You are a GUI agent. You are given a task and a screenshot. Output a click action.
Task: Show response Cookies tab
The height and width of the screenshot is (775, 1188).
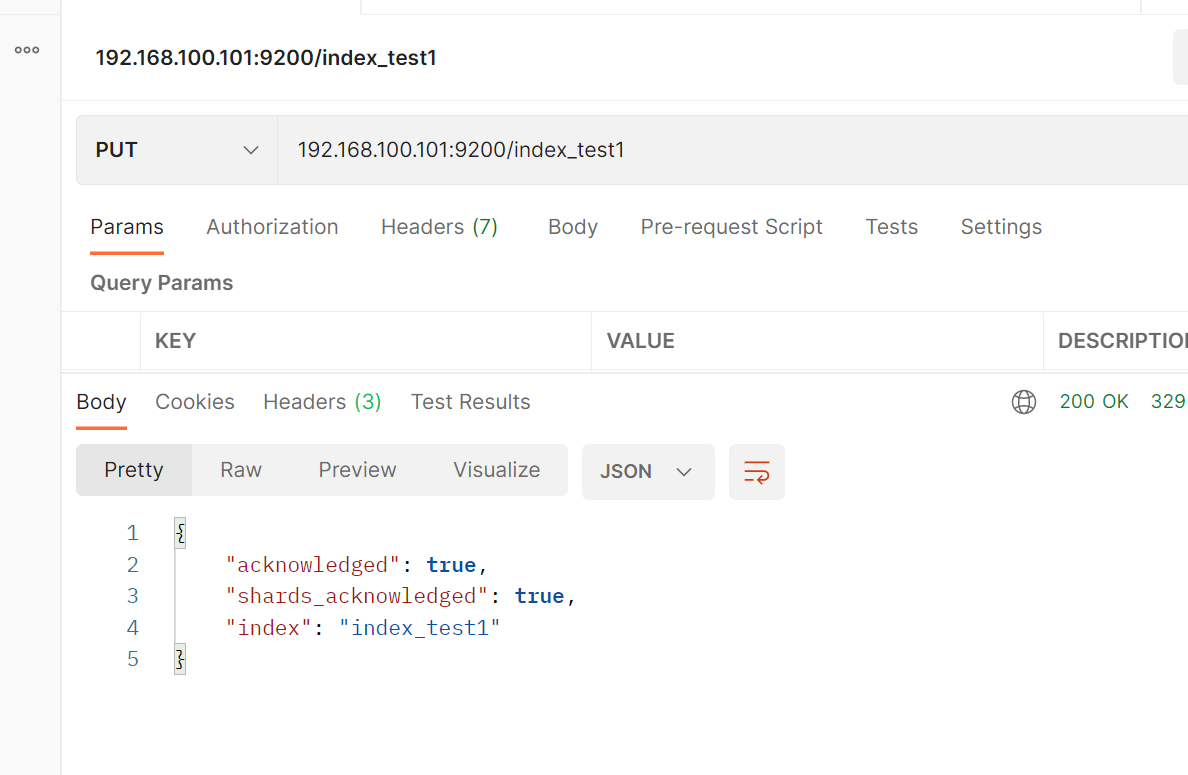click(x=195, y=402)
